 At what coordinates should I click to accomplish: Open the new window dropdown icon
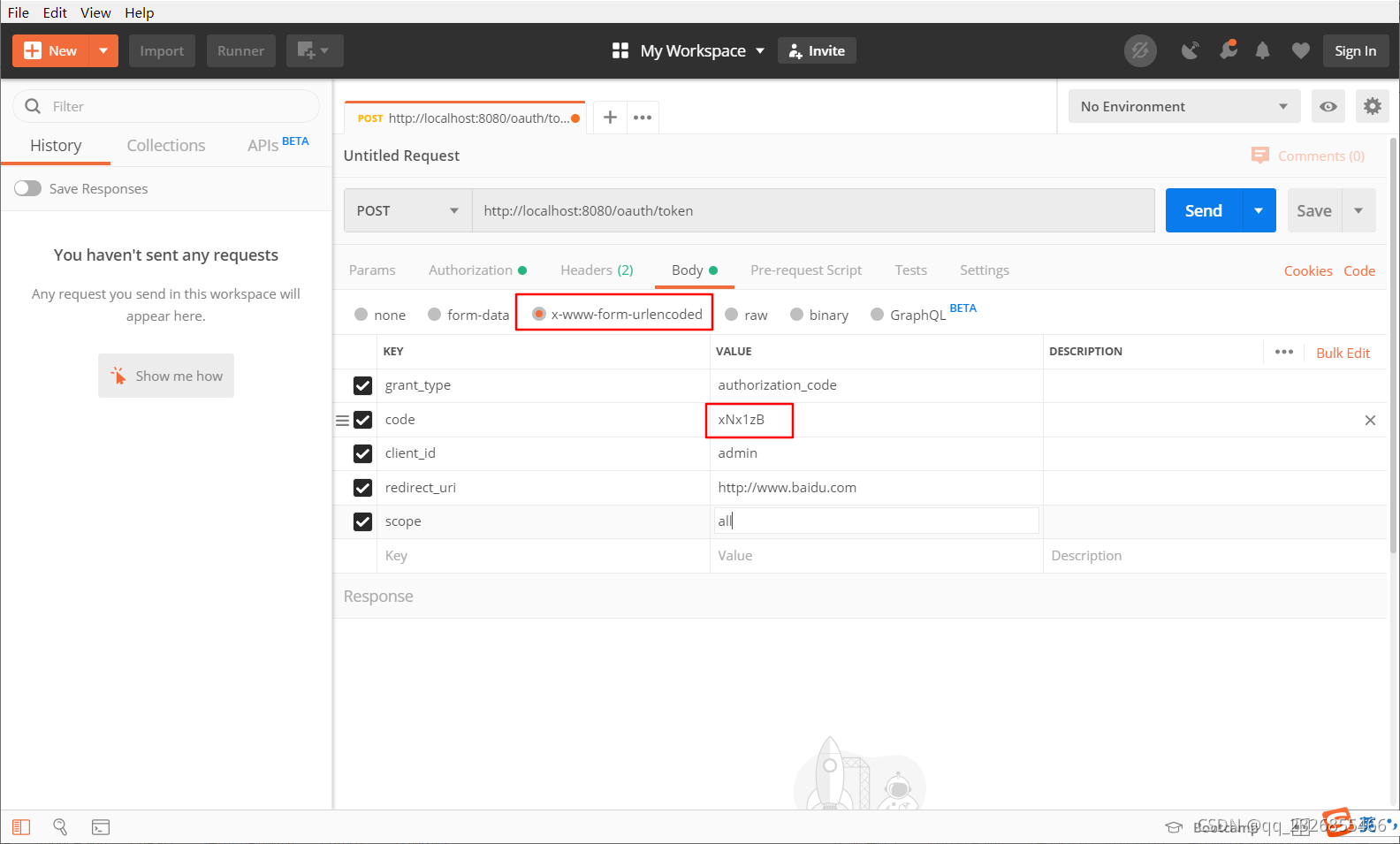pyautogui.click(x=315, y=51)
